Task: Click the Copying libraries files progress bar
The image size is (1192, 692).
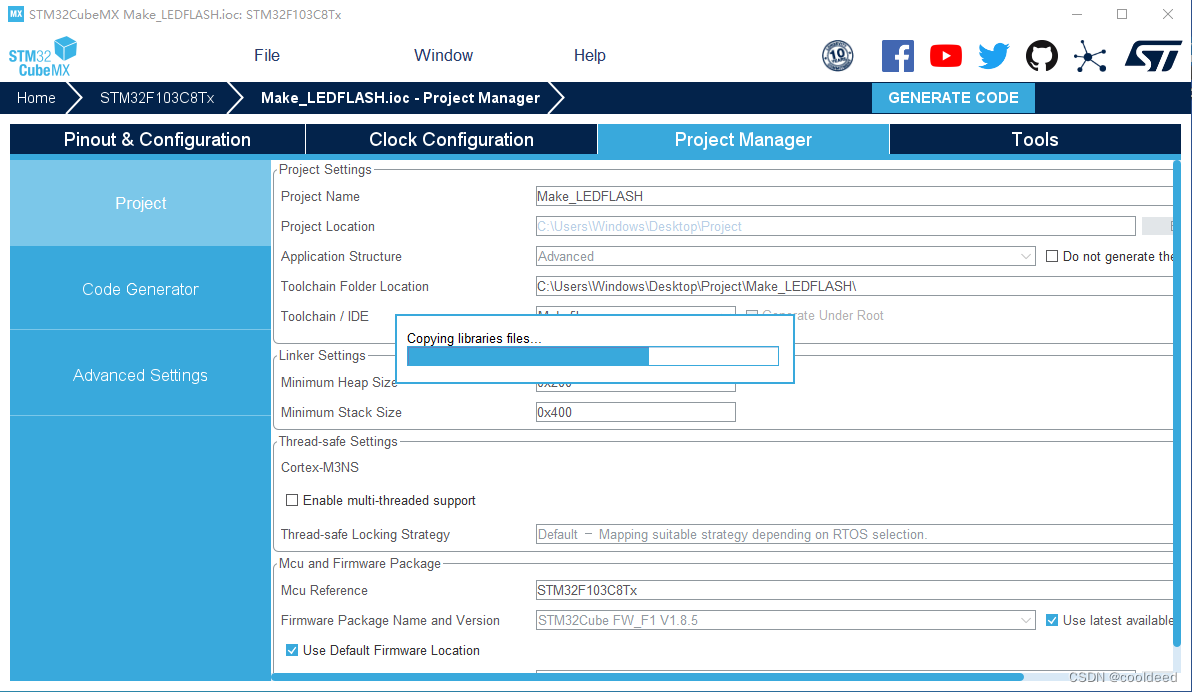Action: coord(593,356)
